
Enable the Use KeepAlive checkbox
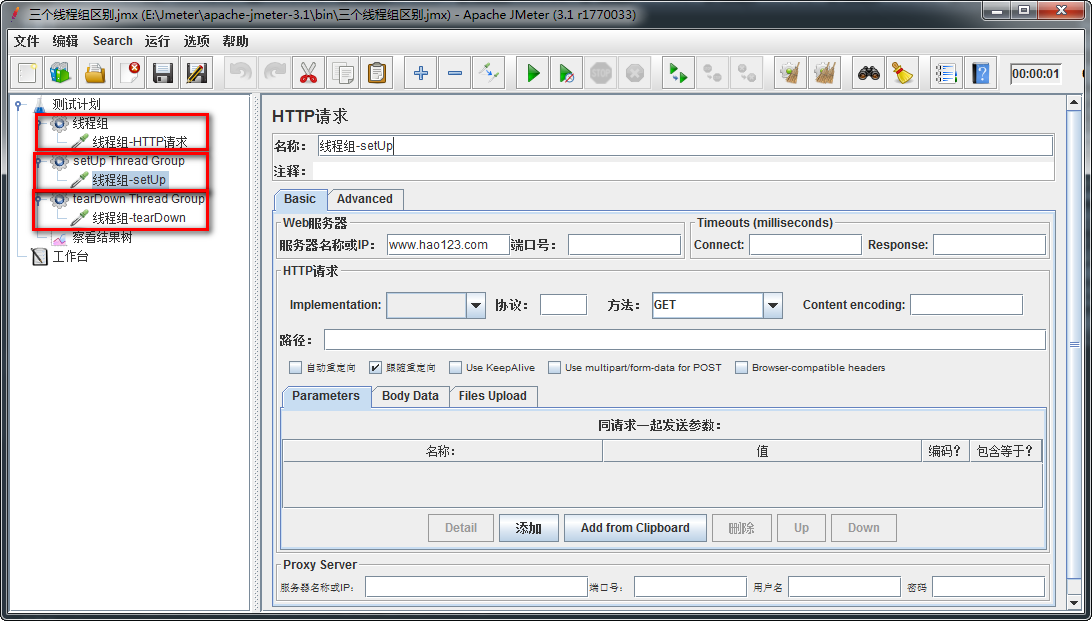click(456, 368)
